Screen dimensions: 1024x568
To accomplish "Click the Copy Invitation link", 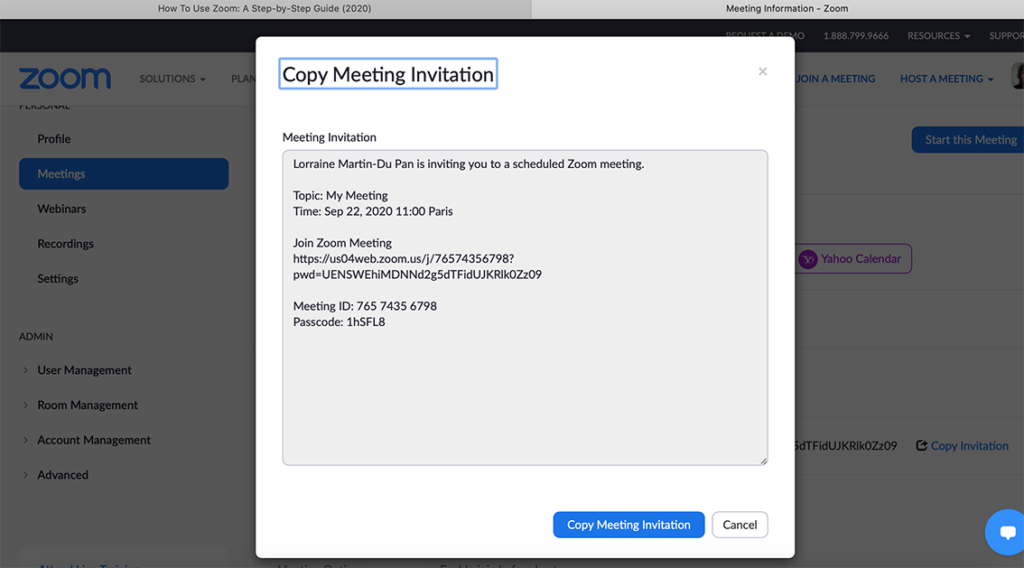I will pos(969,446).
